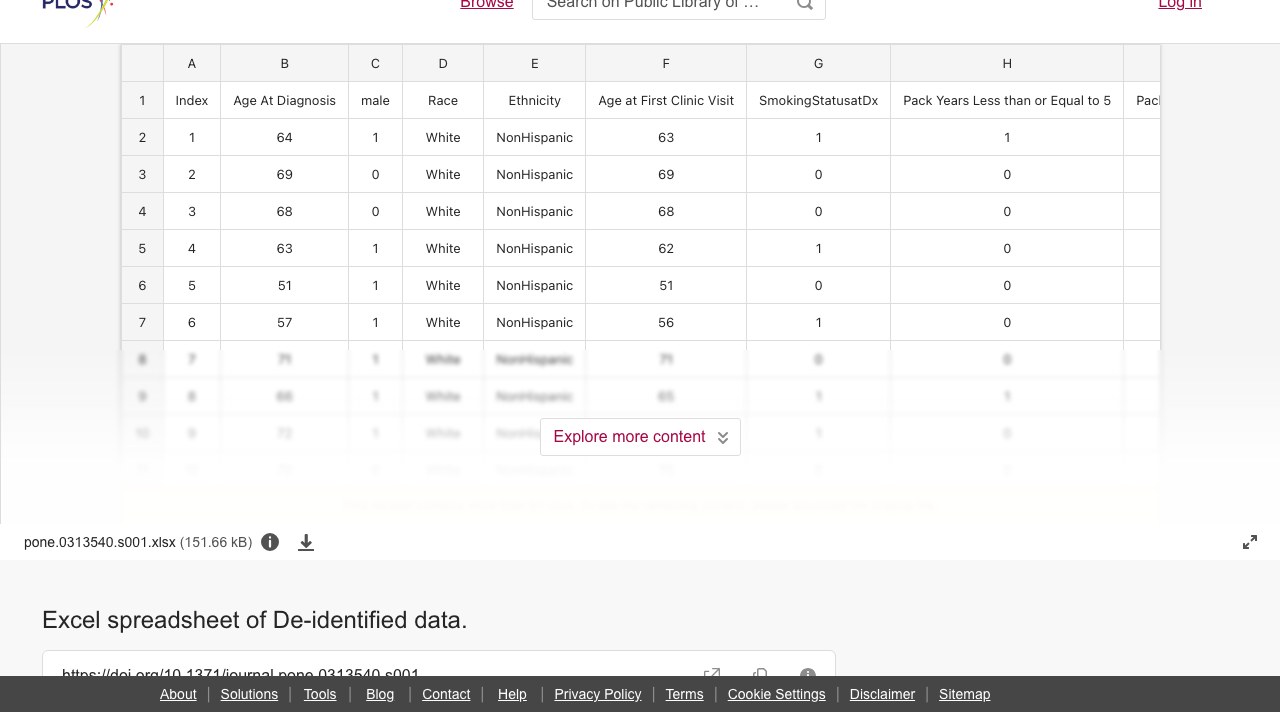This screenshot has width=1280, height=720.
Task: Click 'Pack Years Less than or Equal to 5' cell
Action: (x=1007, y=100)
